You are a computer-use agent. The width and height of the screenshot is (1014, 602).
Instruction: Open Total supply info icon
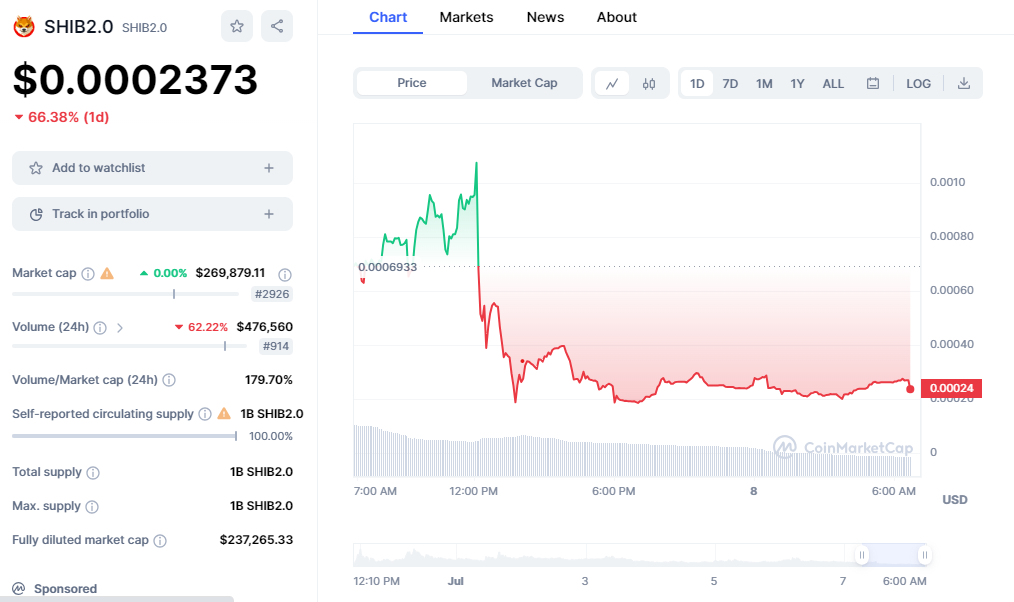pos(93,473)
